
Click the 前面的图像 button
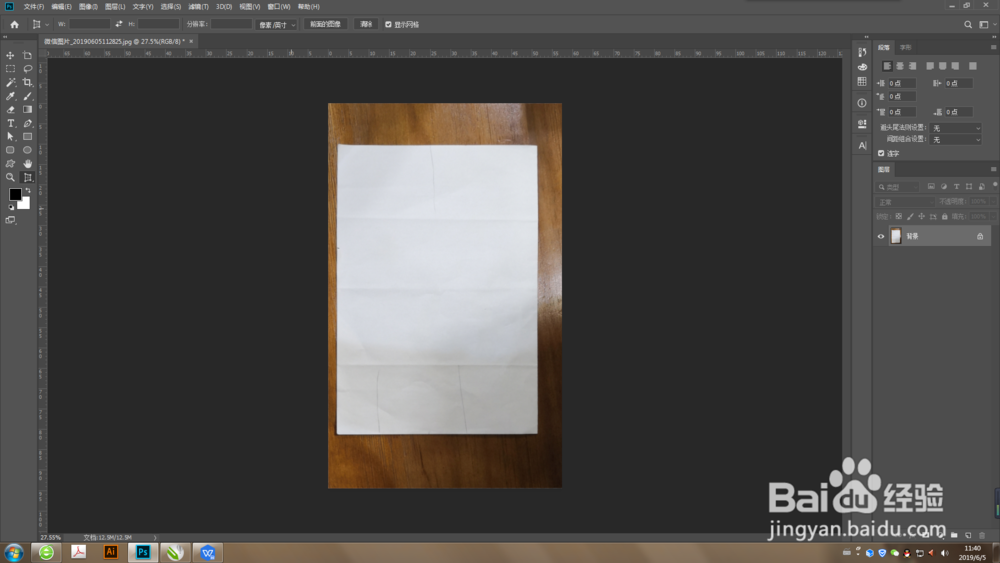click(326, 24)
